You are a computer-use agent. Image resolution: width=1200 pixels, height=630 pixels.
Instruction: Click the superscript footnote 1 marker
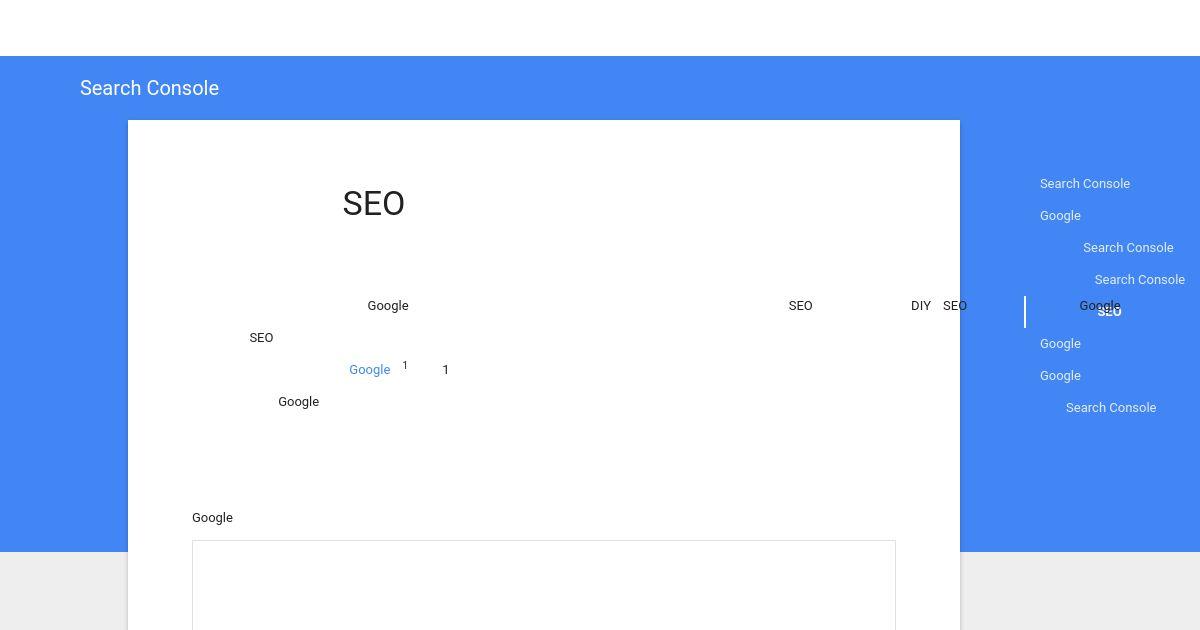pos(405,366)
